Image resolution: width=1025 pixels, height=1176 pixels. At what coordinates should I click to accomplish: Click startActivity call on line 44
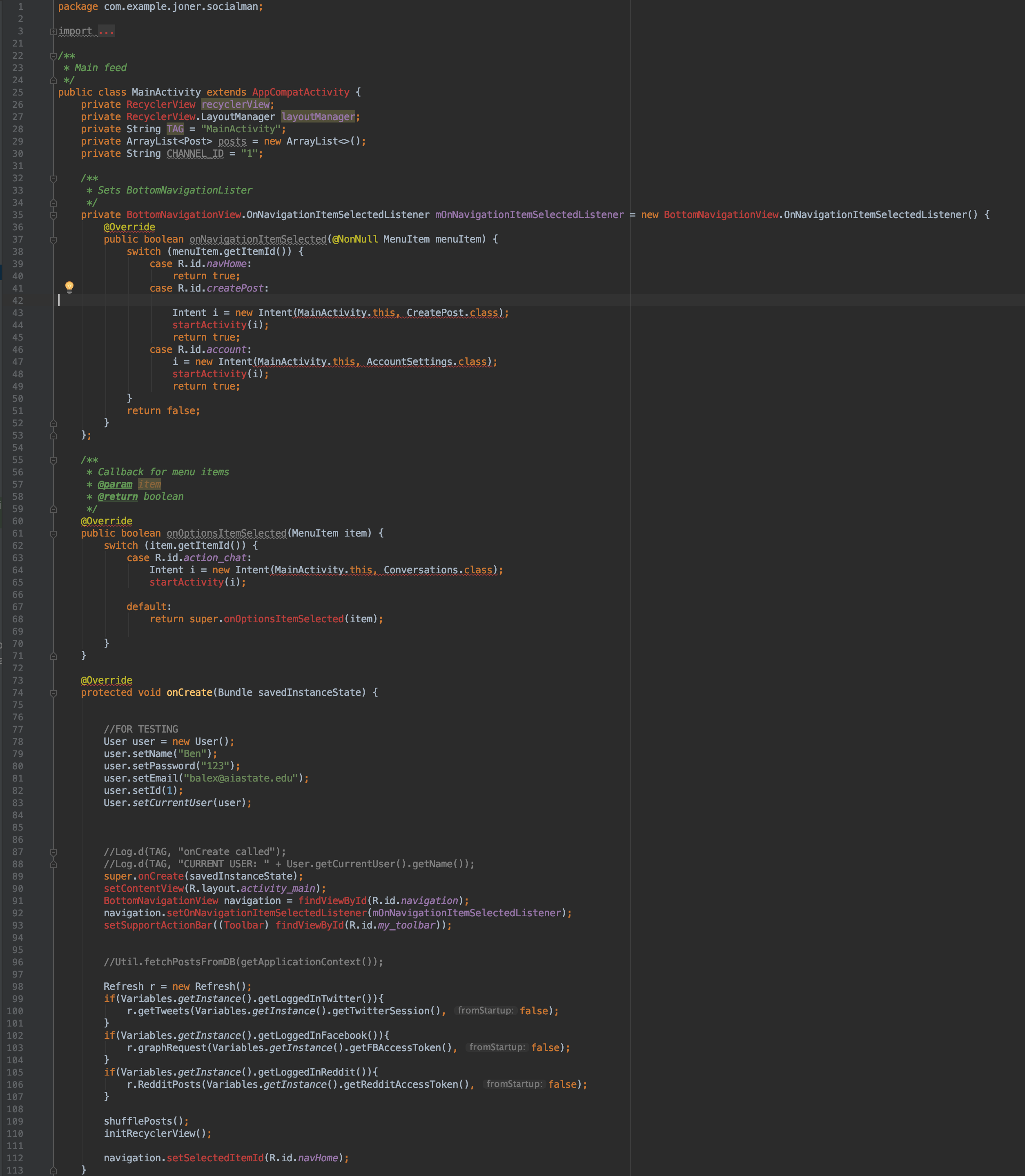(x=209, y=325)
